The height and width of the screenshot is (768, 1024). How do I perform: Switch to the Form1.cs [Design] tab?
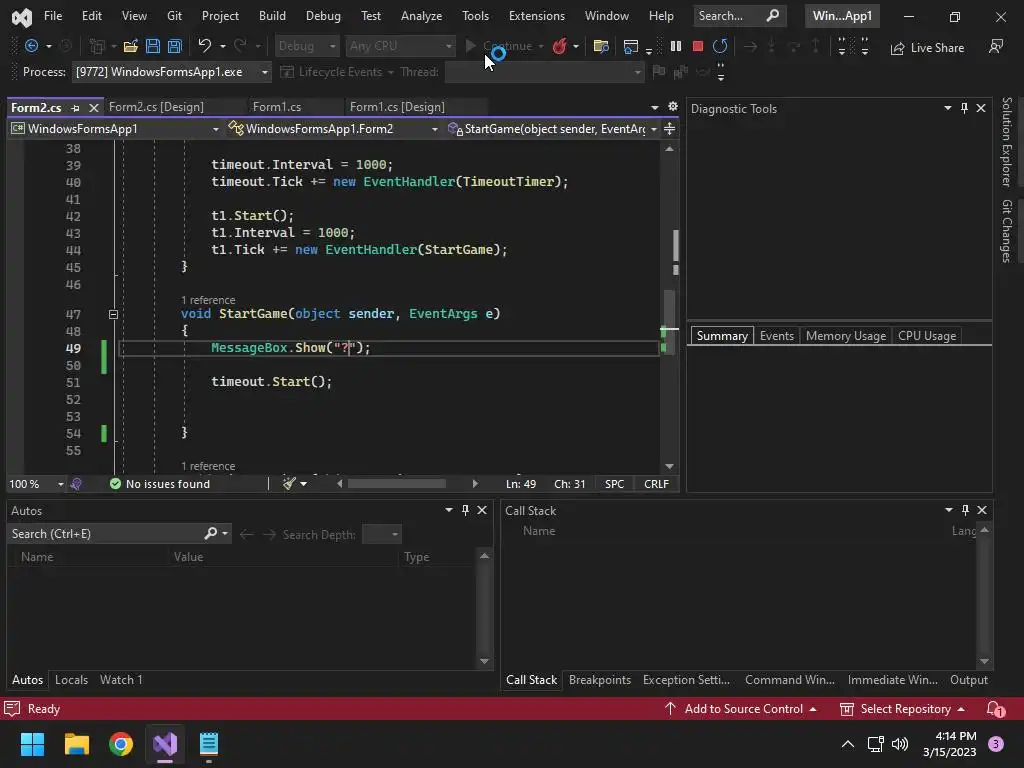(x=397, y=107)
